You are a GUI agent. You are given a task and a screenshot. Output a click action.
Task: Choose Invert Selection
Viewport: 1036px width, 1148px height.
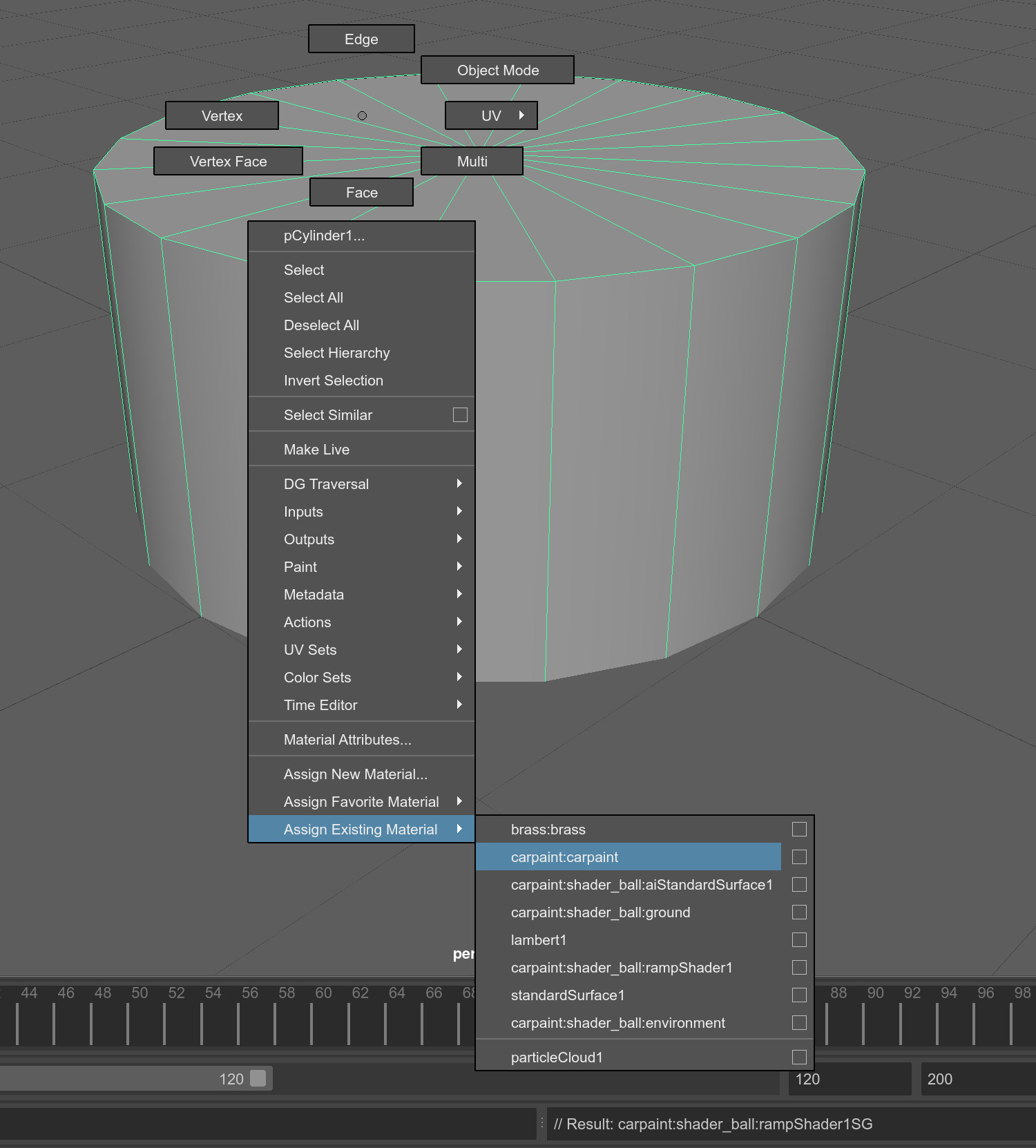click(x=361, y=380)
